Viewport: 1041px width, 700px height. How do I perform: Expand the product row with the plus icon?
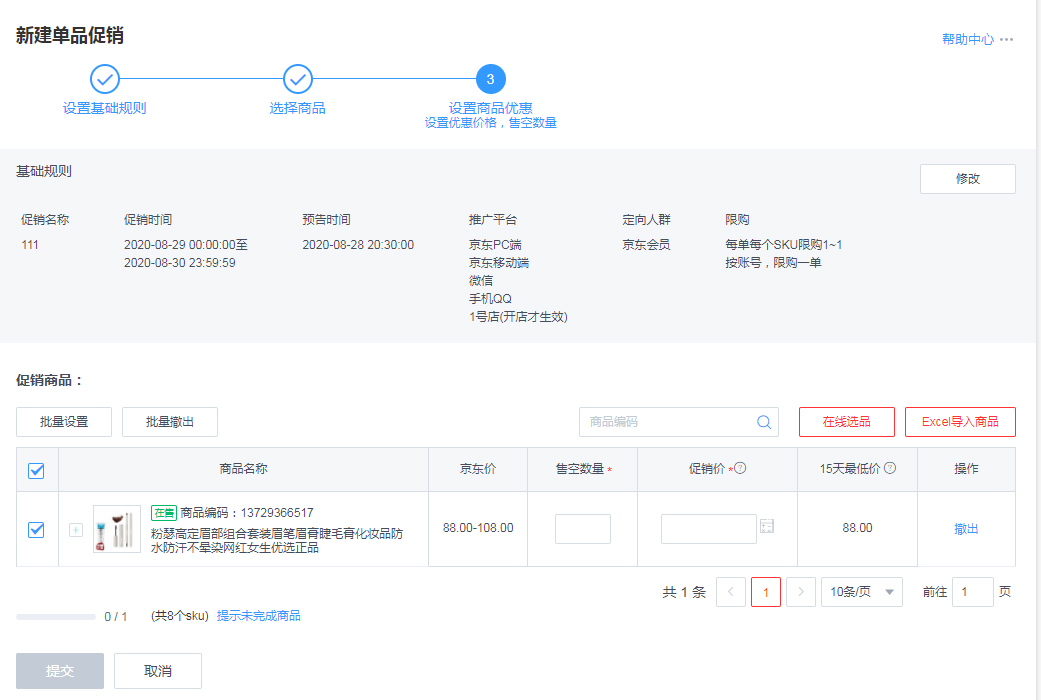tap(75, 530)
